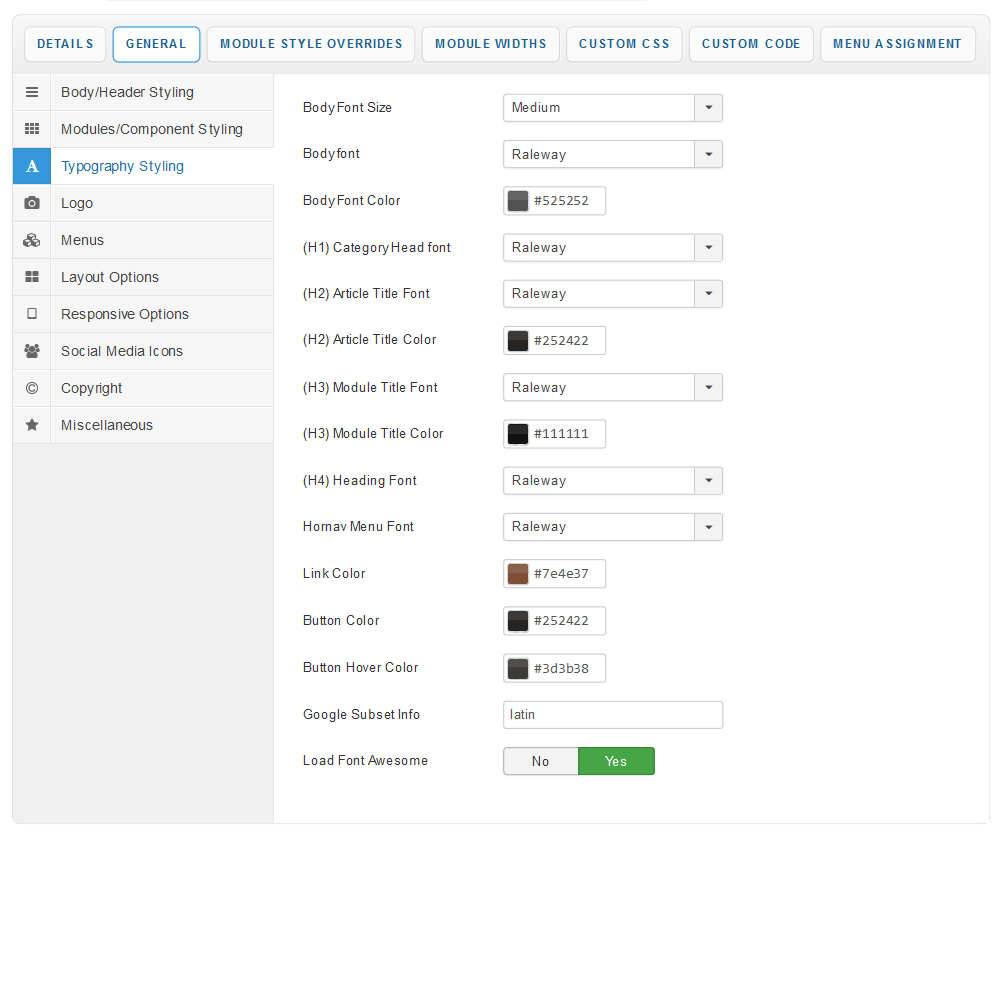Screen dimensions: 1005x1005
Task: Click the Miscellaneous star icon
Action: tap(32, 425)
